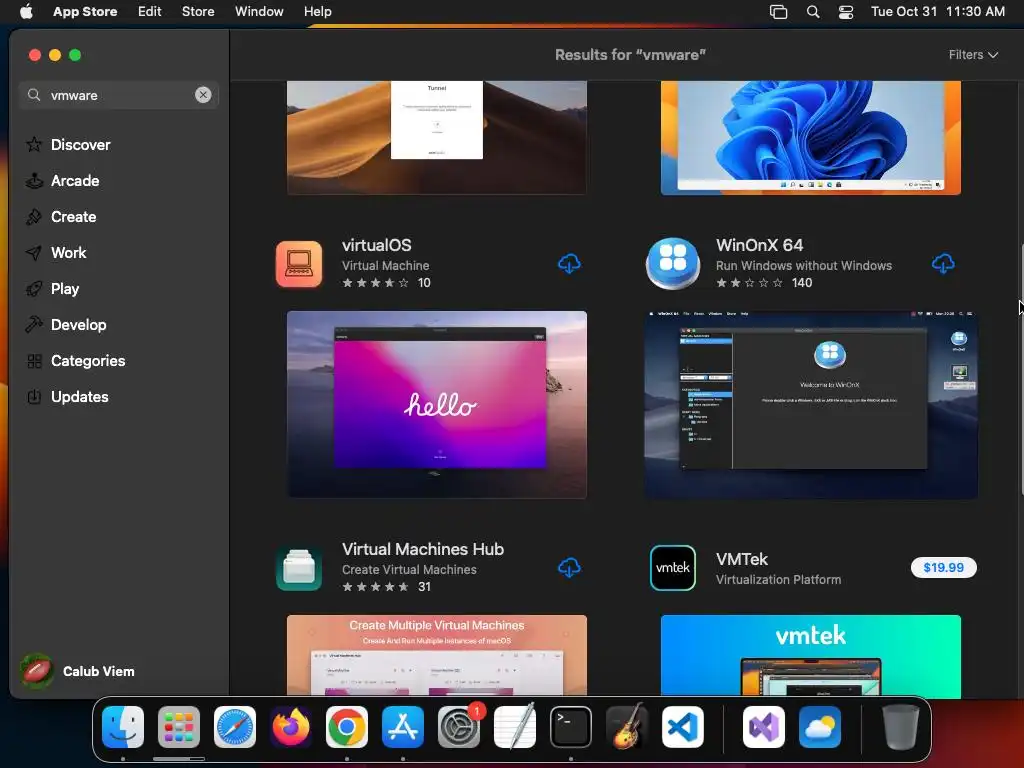This screenshot has width=1024, height=768.
Task: Expand the Filters dropdown
Action: coord(973,55)
